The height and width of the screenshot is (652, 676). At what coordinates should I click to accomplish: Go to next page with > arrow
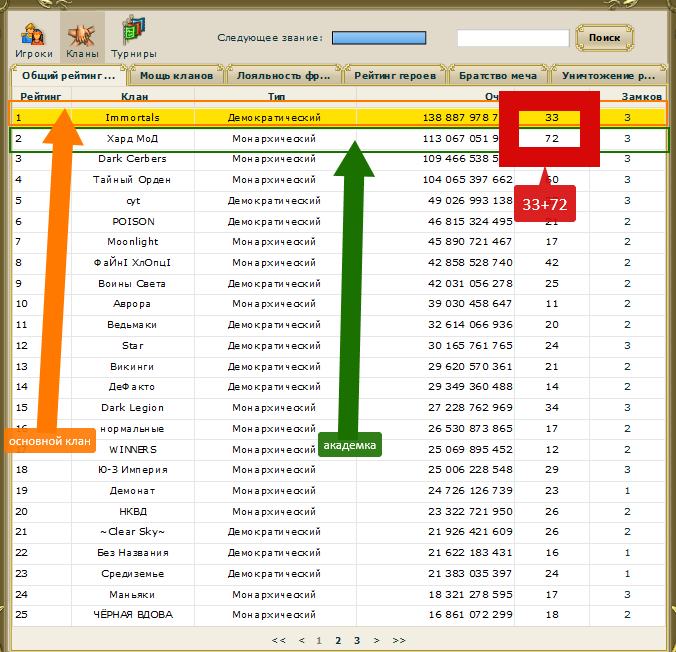coord(376,640)
